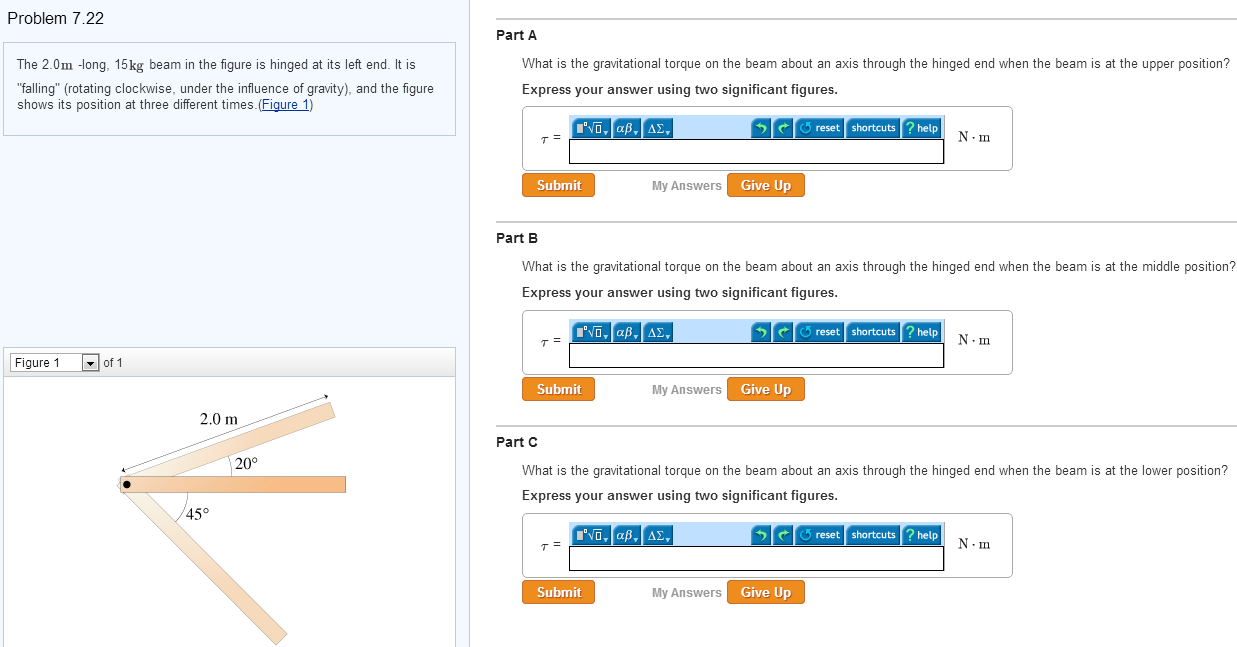Open ΔΣ symbols dropdown in Part A

[657, 128]
